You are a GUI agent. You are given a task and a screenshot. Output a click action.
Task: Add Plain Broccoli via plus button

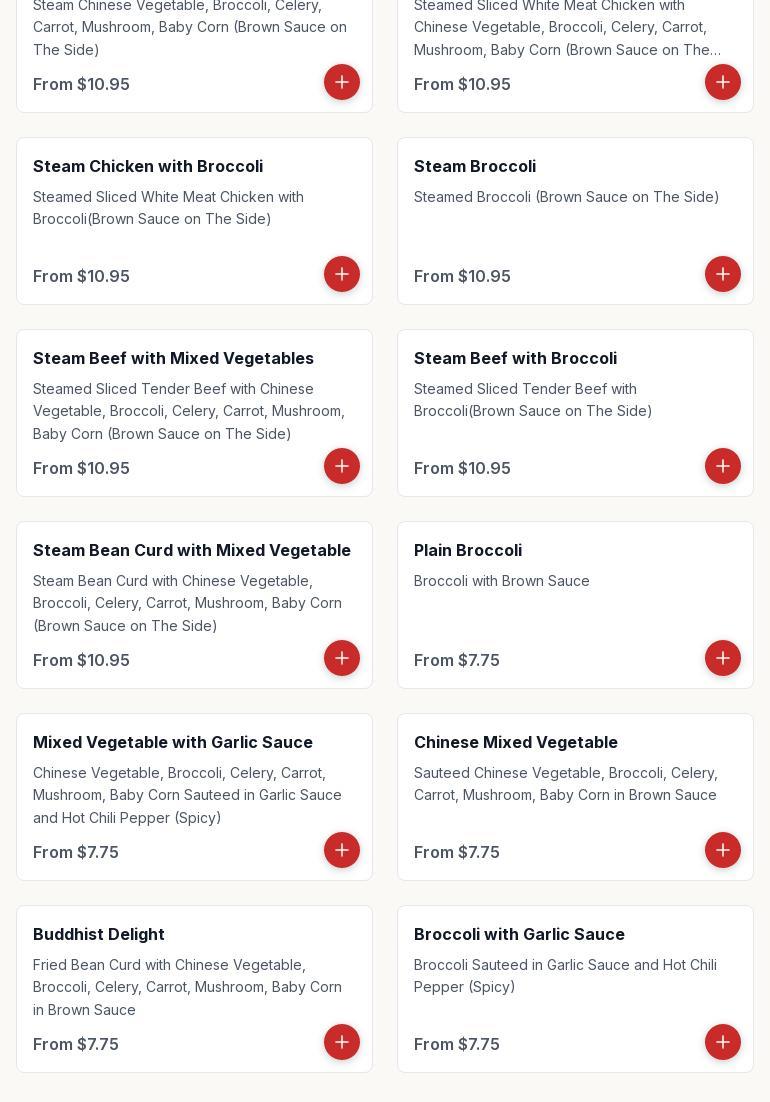coord(722,658)
